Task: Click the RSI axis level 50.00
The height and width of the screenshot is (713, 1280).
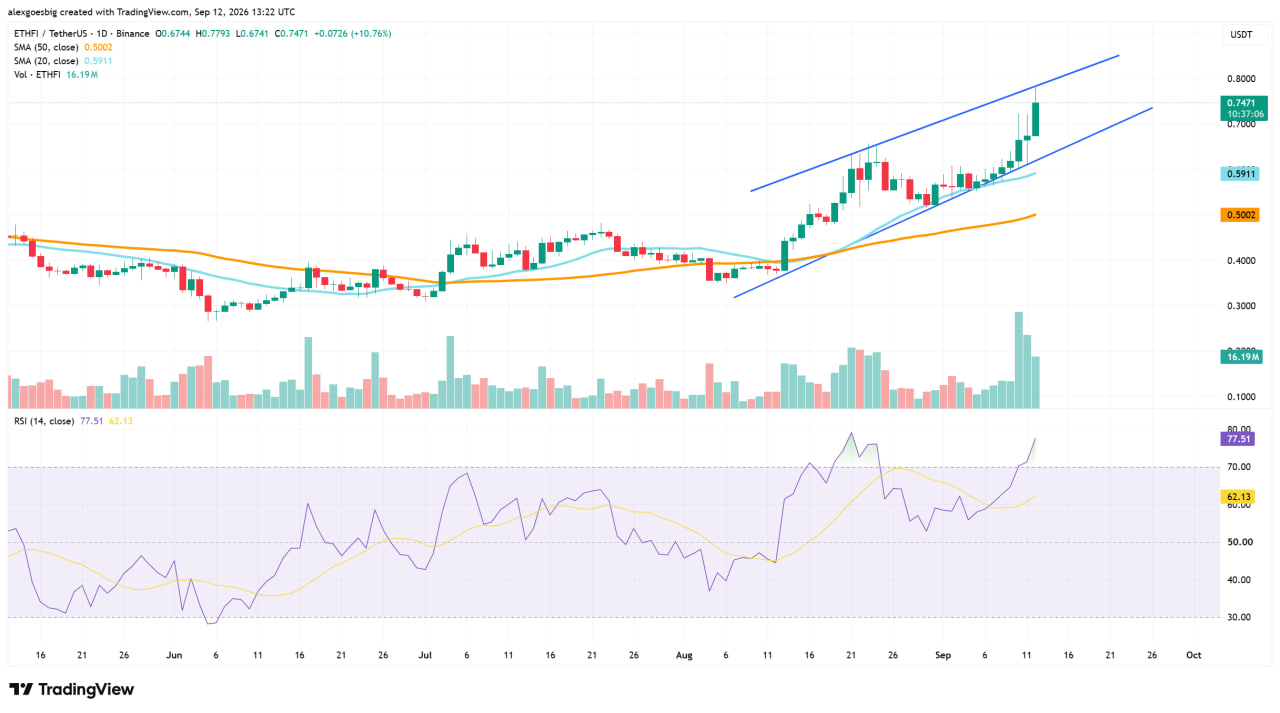Action: click(x=1238, y=542)
